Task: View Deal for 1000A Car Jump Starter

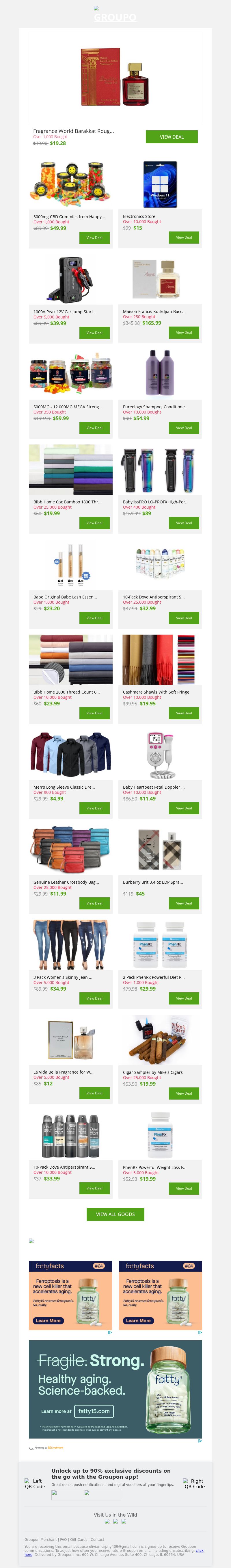Action: 94,333
